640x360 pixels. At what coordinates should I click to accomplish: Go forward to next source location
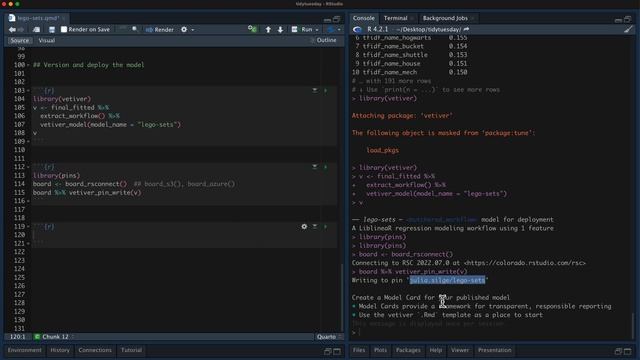pos(20,29)
